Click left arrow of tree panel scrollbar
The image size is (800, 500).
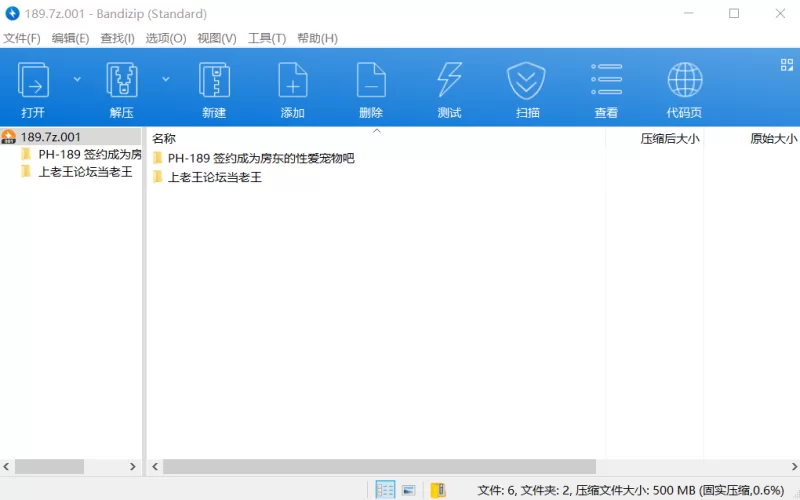tap(6, 466)
